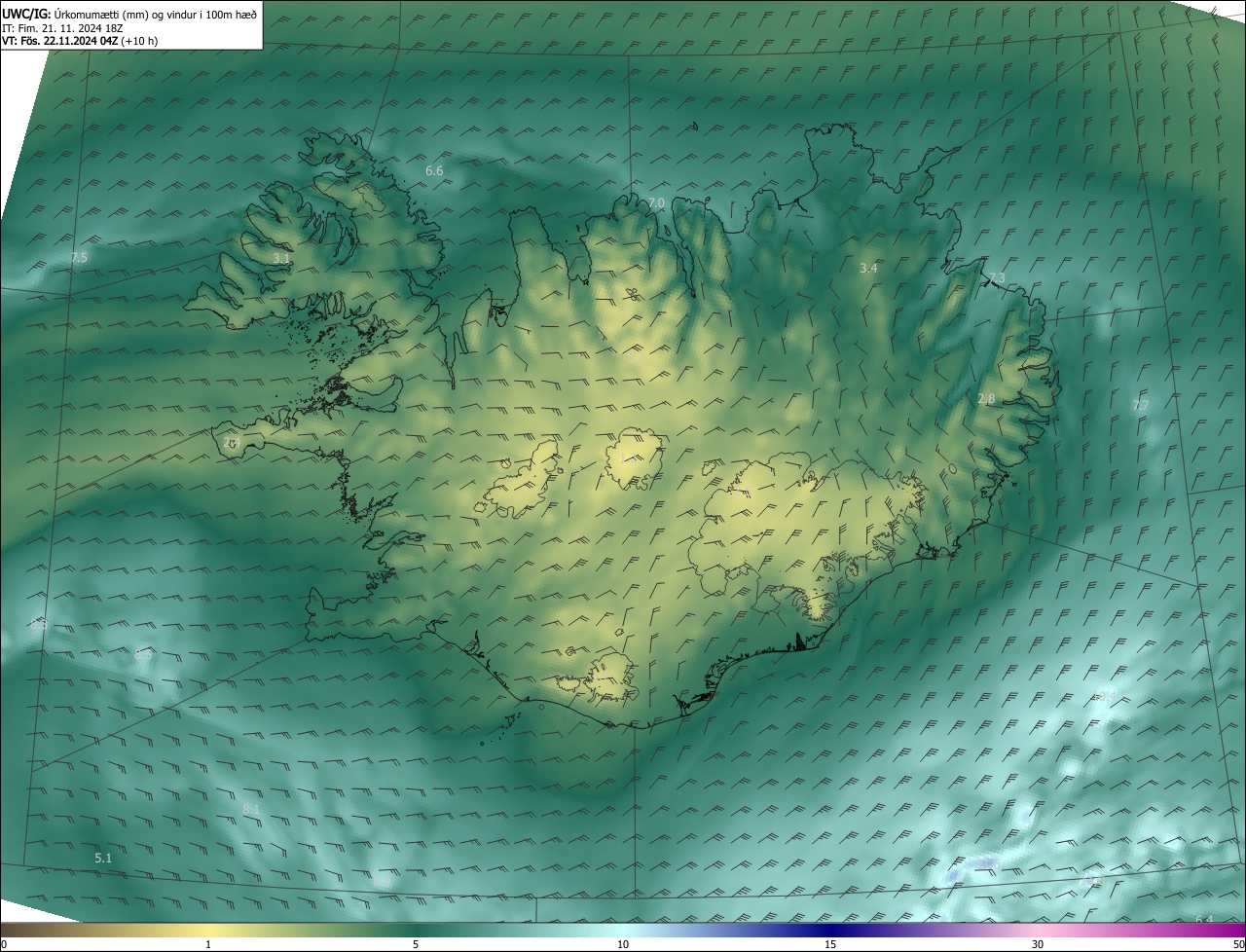Click the 8.1 value southwest of Iceland

click(x=251, y=810)
